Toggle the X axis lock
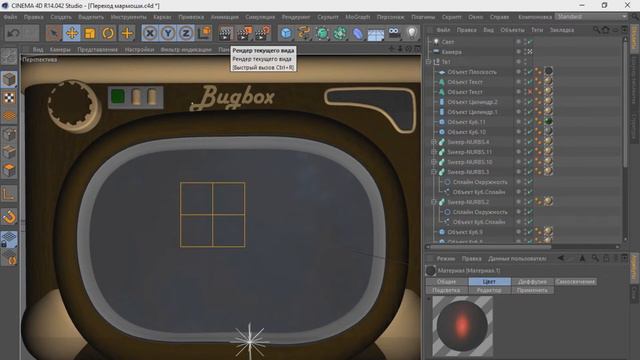The width and height of the screenshot is (640, 360). coord(150,33)
